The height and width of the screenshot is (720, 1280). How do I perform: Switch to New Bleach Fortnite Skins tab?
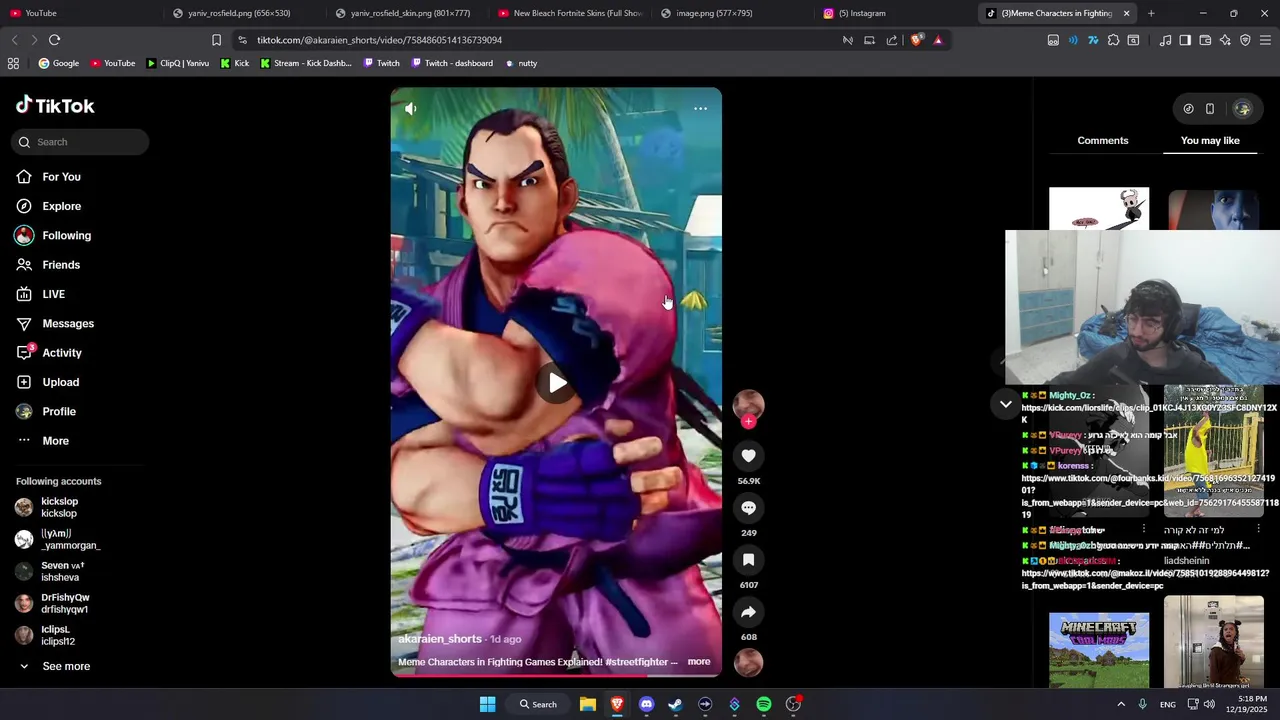point(570,13)
